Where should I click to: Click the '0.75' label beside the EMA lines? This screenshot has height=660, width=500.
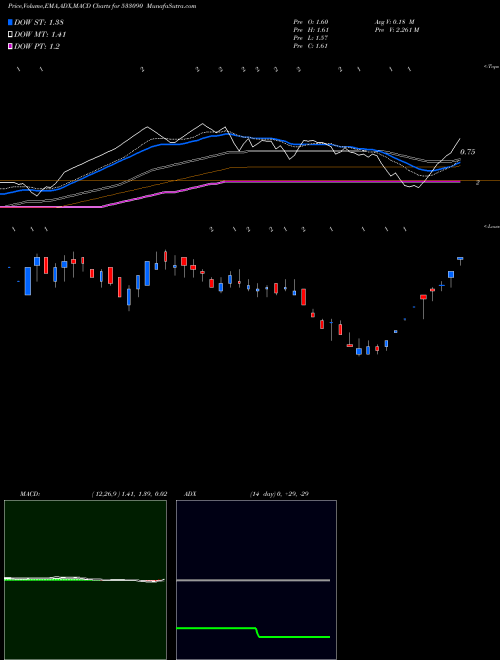(468, 152)
